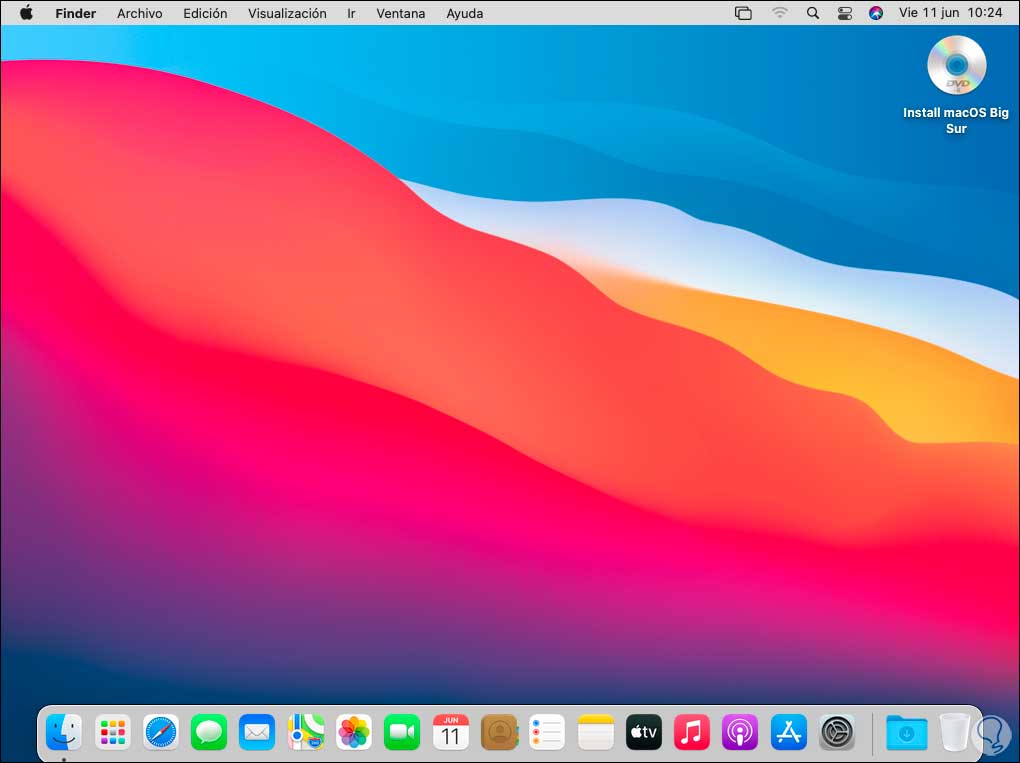Select the Install macOS Big Sur disc

[x=956, y=66]
